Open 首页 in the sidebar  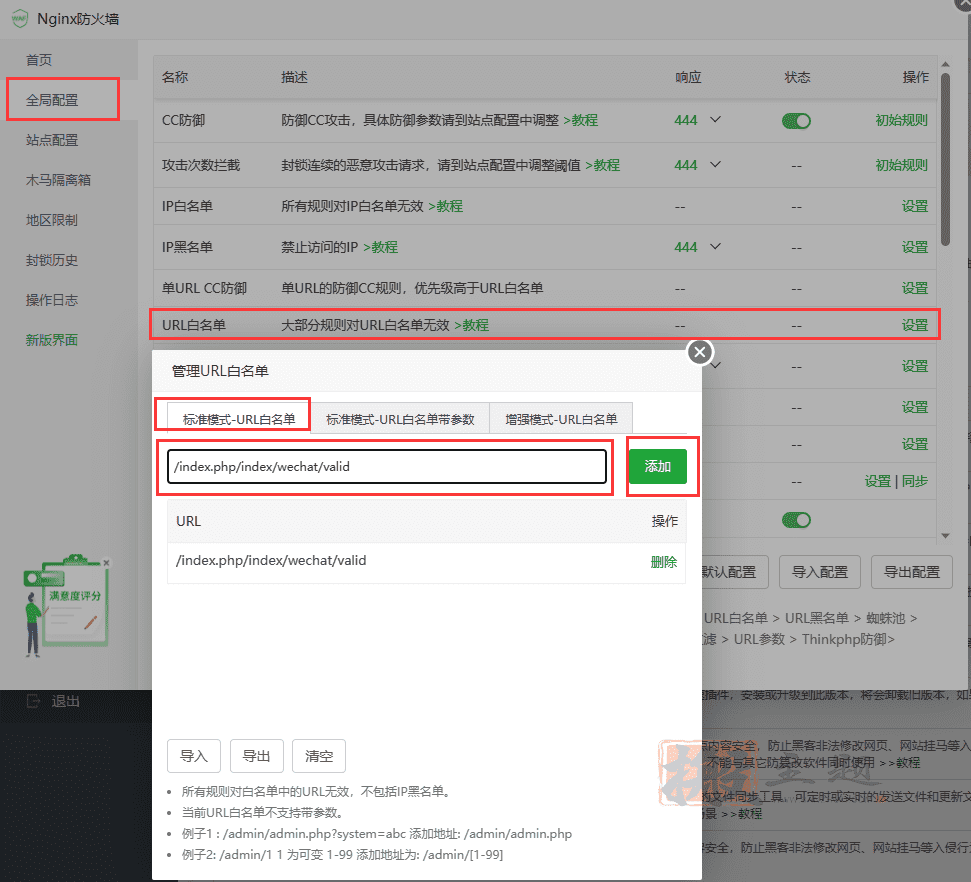39,60
